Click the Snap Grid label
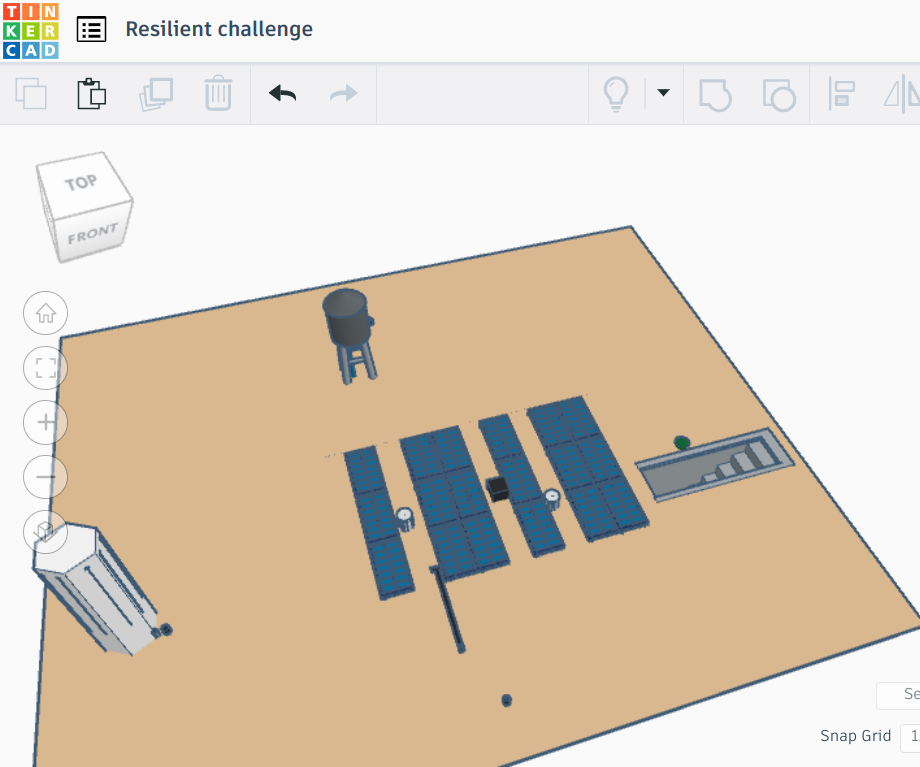 tap(855, 736)
